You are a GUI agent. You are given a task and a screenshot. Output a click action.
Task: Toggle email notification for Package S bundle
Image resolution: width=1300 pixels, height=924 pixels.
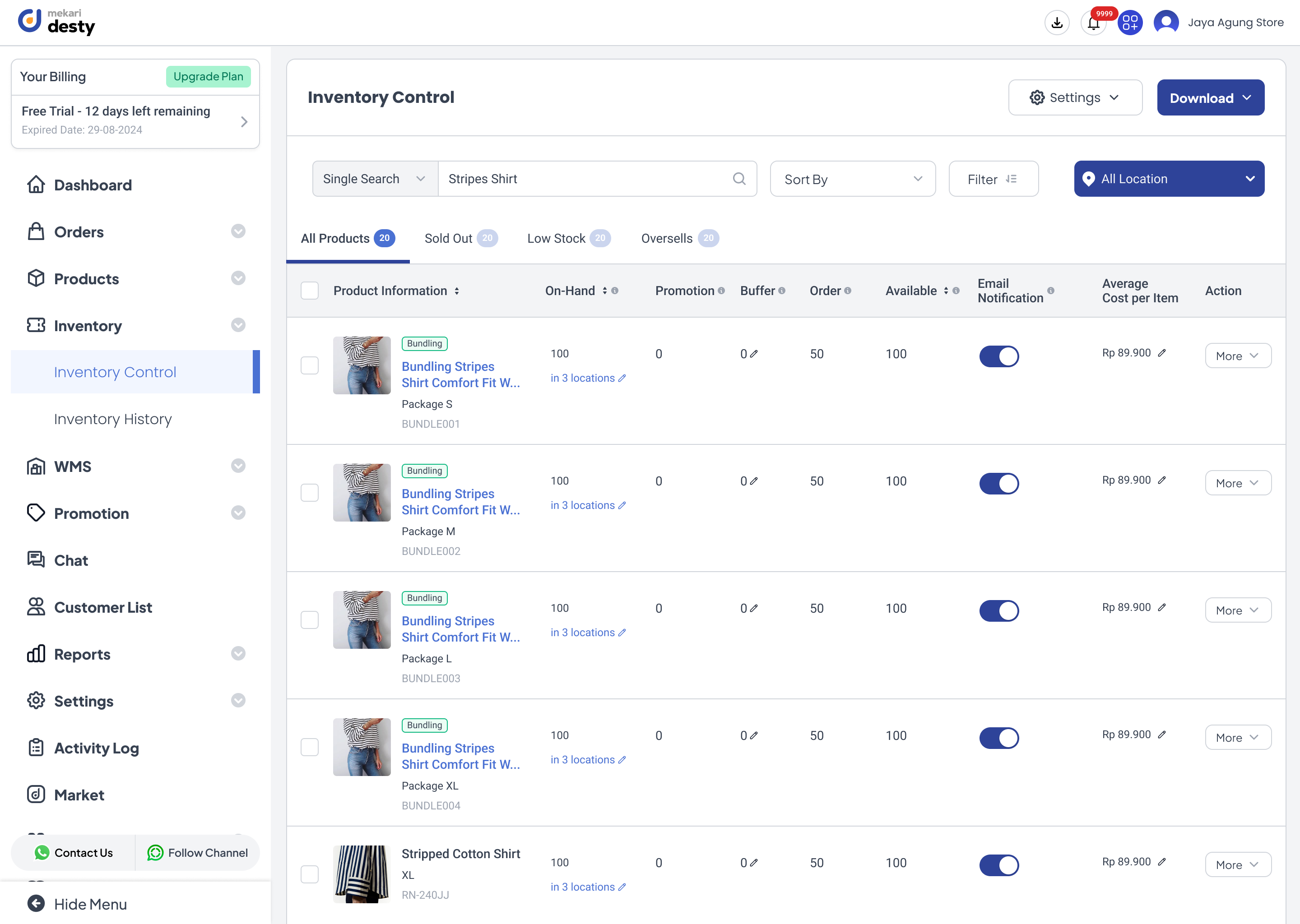tap(999, 356)
